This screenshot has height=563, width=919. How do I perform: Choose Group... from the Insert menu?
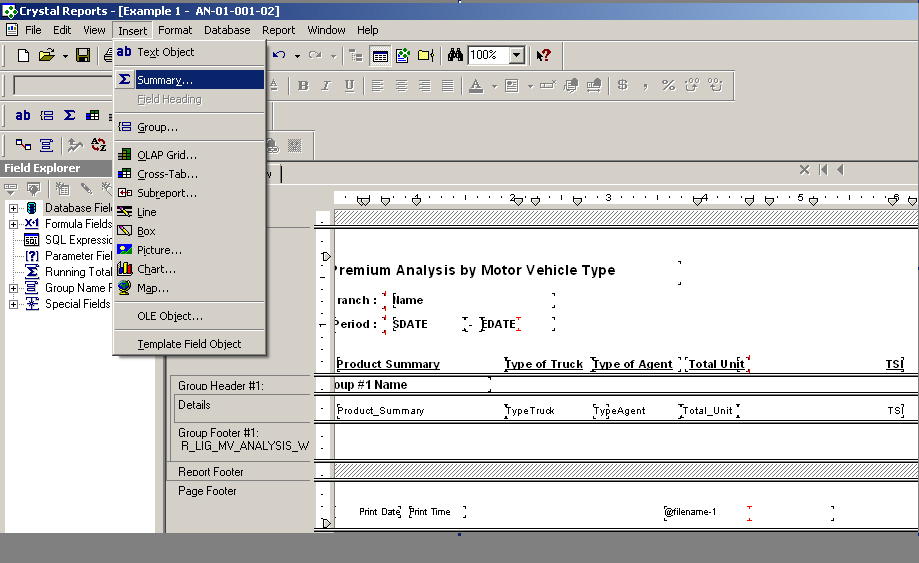(x=189, y=127)
